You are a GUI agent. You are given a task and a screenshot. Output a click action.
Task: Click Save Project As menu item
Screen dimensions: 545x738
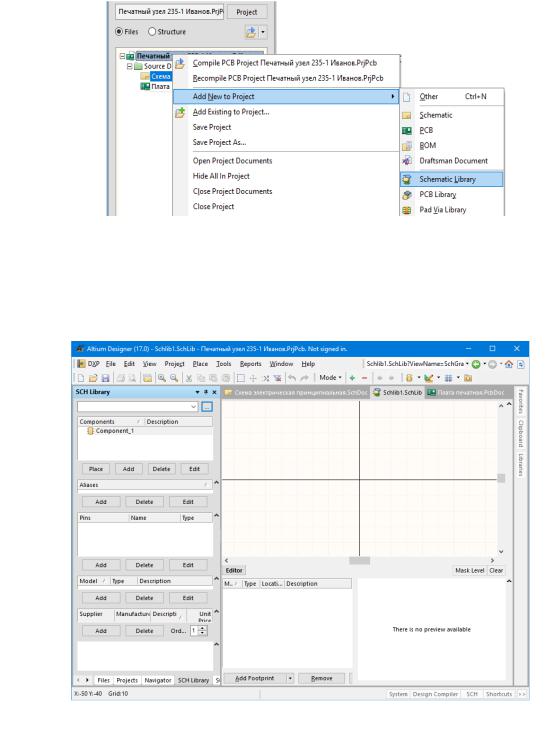219,142
